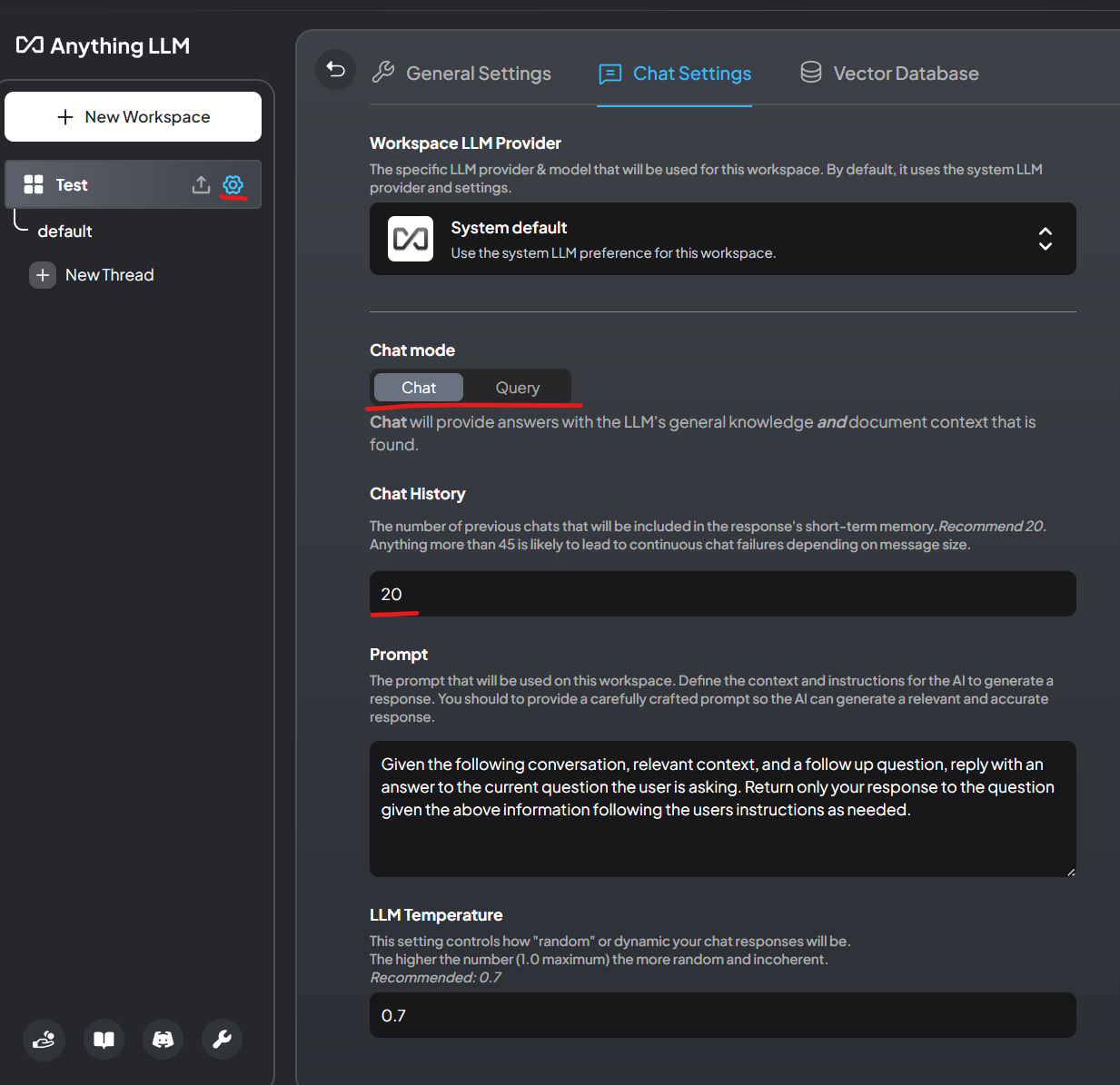The height and width of the screenshot is (1085, 1120).
Task: Open the Discord community icon
Action: [x=163, y=1040]
